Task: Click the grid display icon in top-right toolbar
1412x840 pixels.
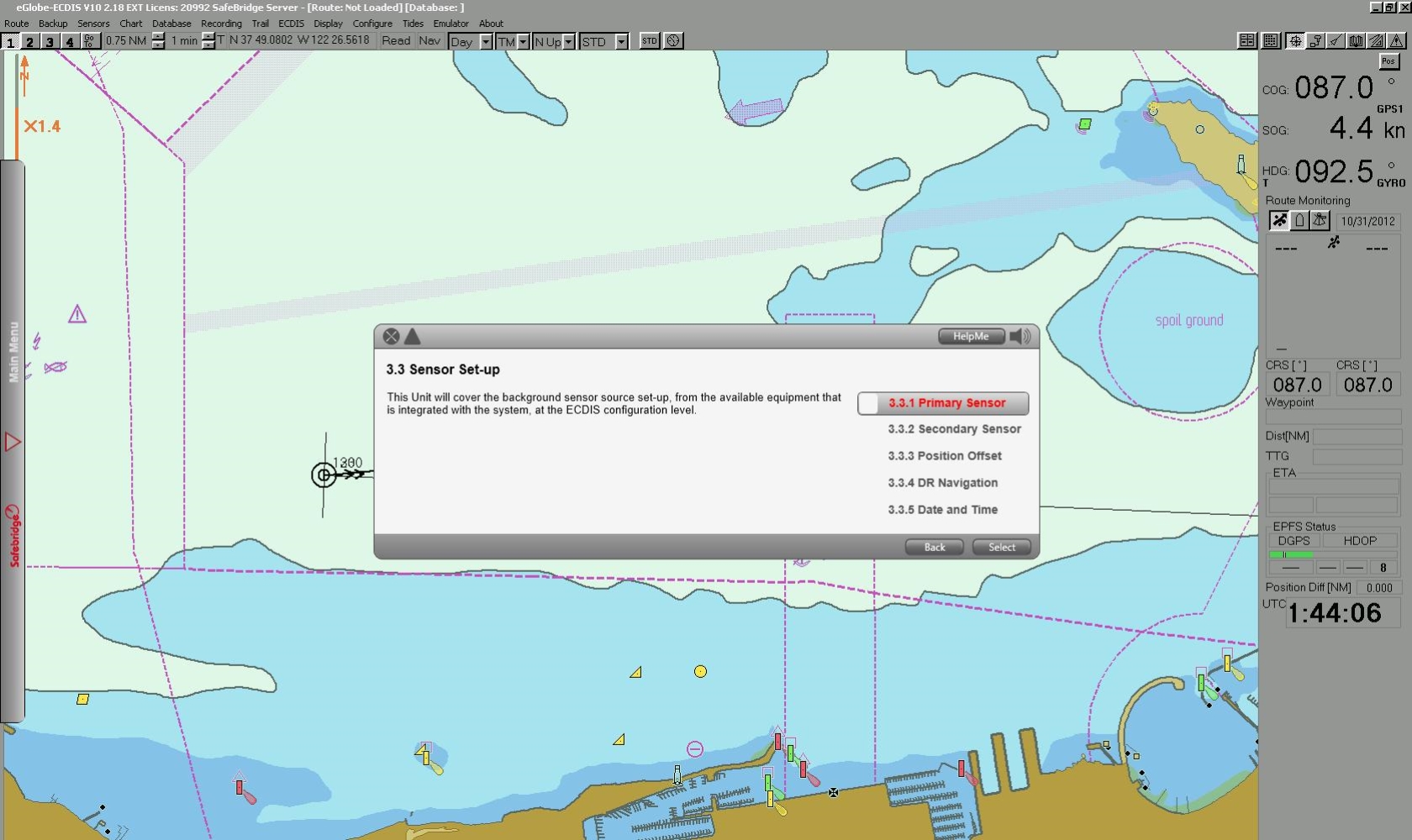Action: [x=1269, y=40]
